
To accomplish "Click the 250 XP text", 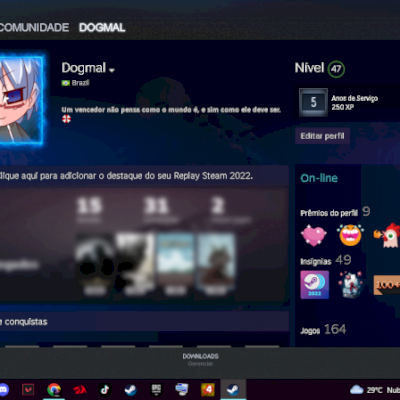I will [343, 107].
